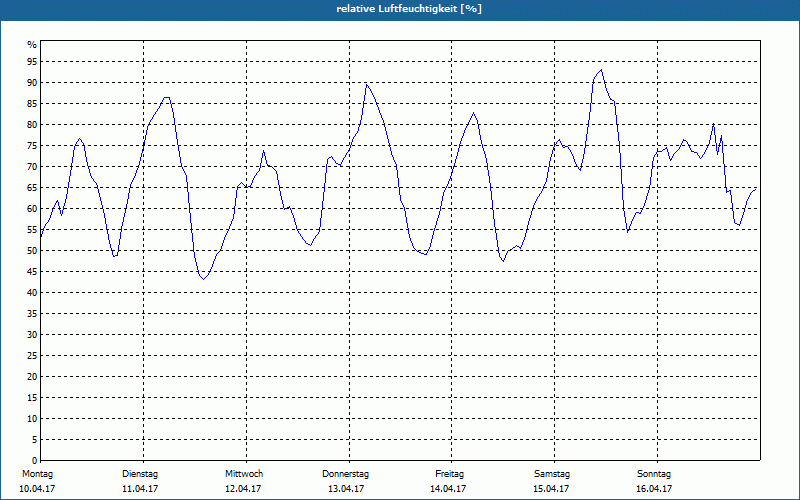Click the y-axis value '25'
The width and height of the screenshot is (800, 500).
[32, 356]
